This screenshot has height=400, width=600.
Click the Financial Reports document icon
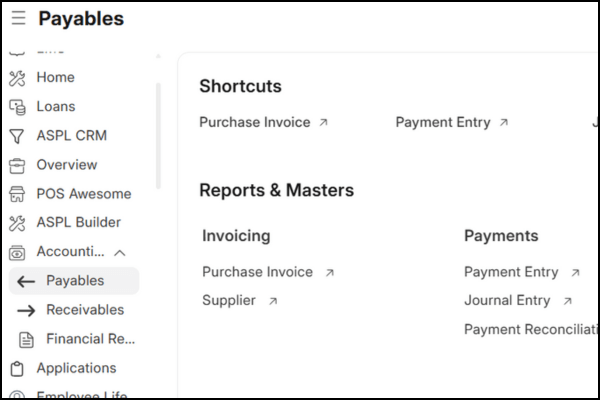27,339
